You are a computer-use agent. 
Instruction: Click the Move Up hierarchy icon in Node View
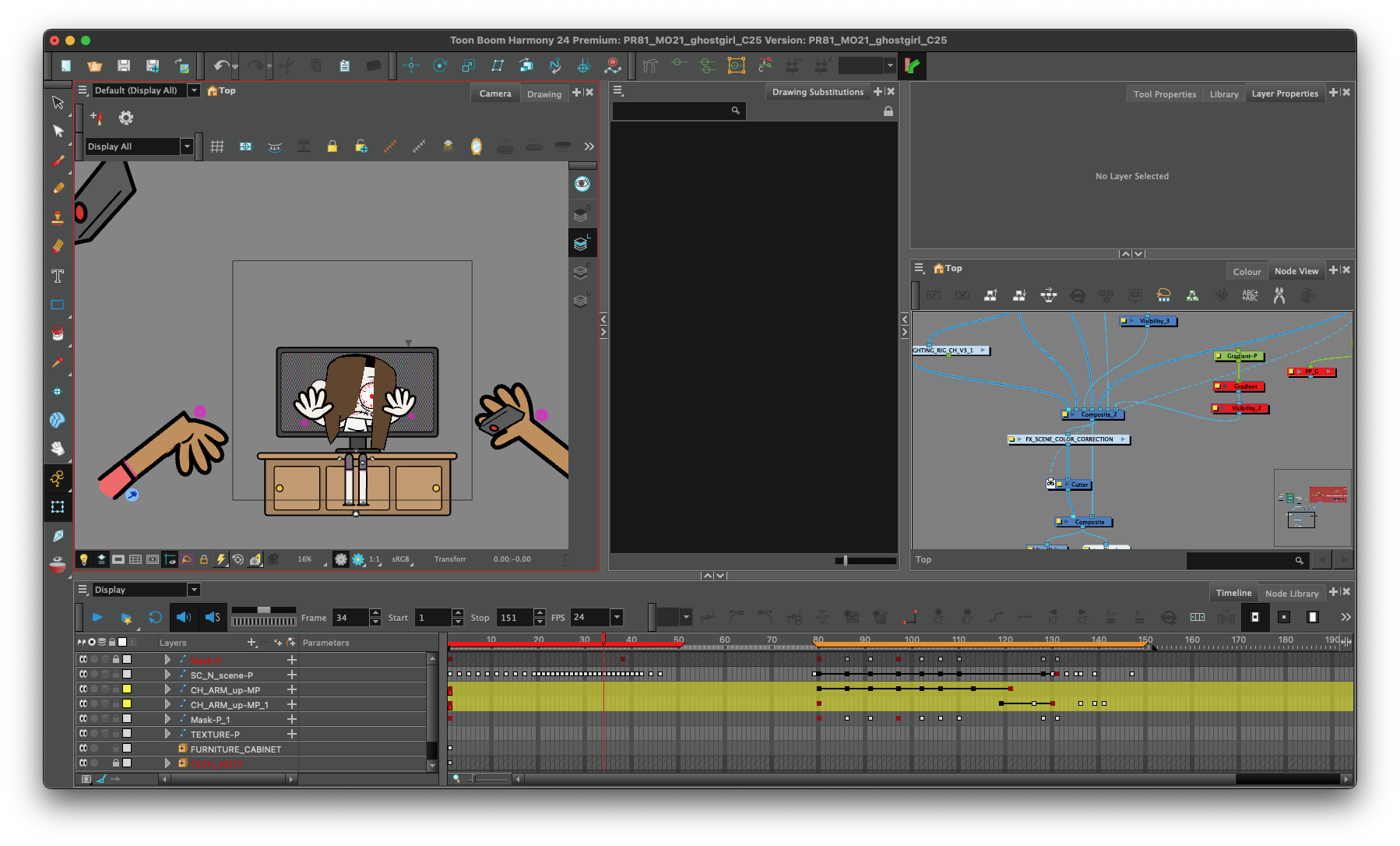(990, 295)
